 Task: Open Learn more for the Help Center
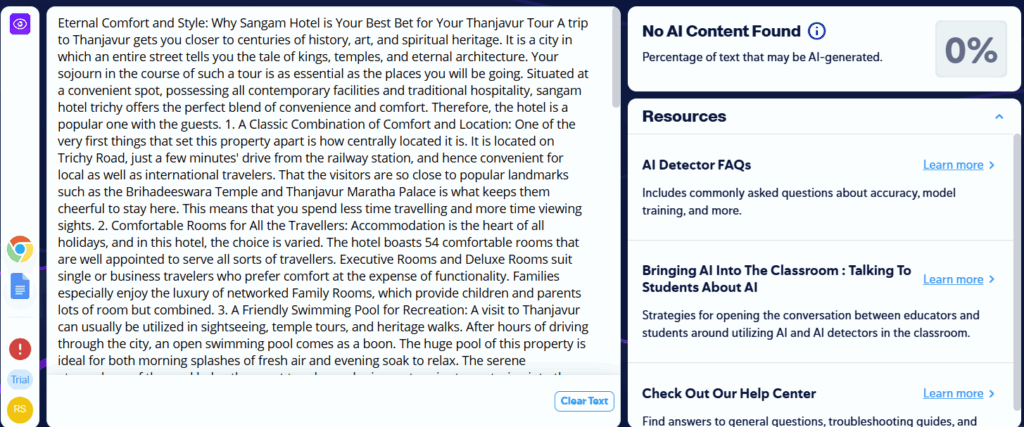[953, 394]
